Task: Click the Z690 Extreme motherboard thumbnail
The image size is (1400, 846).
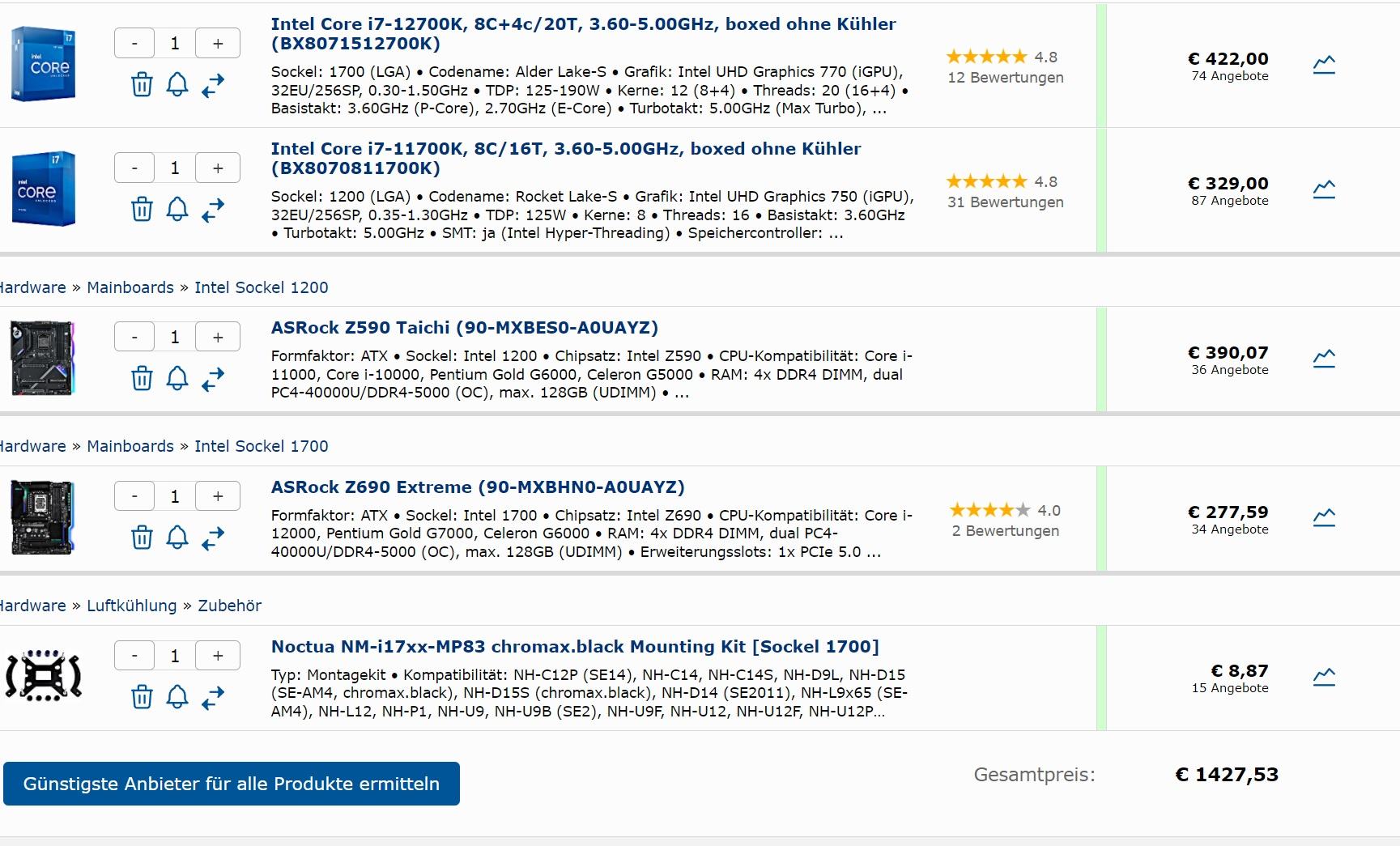Action: (43, 517)
